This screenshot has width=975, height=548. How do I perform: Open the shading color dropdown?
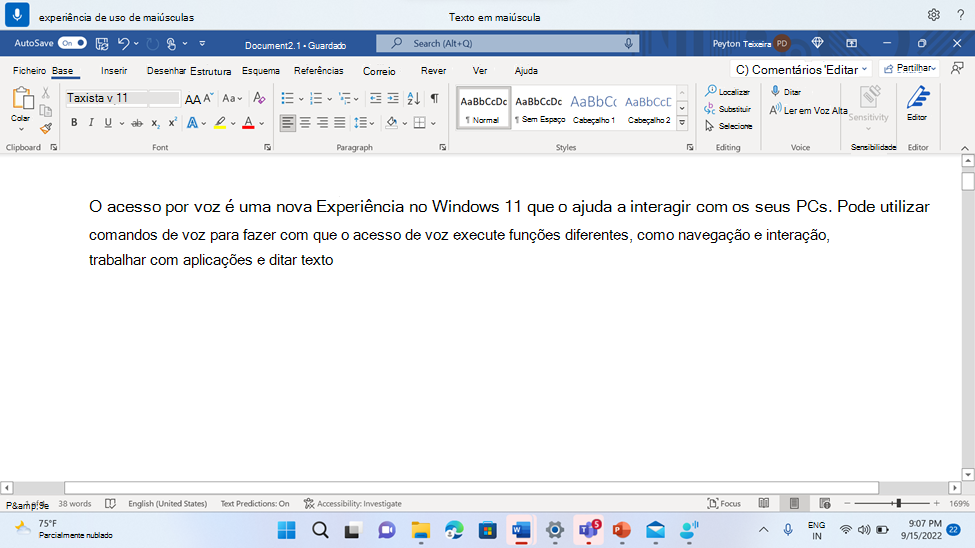pos(405,123)
